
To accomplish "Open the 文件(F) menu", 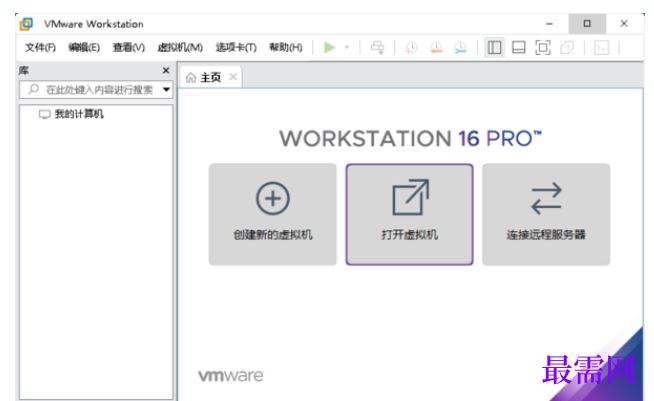I will click(x=40, y=48).
